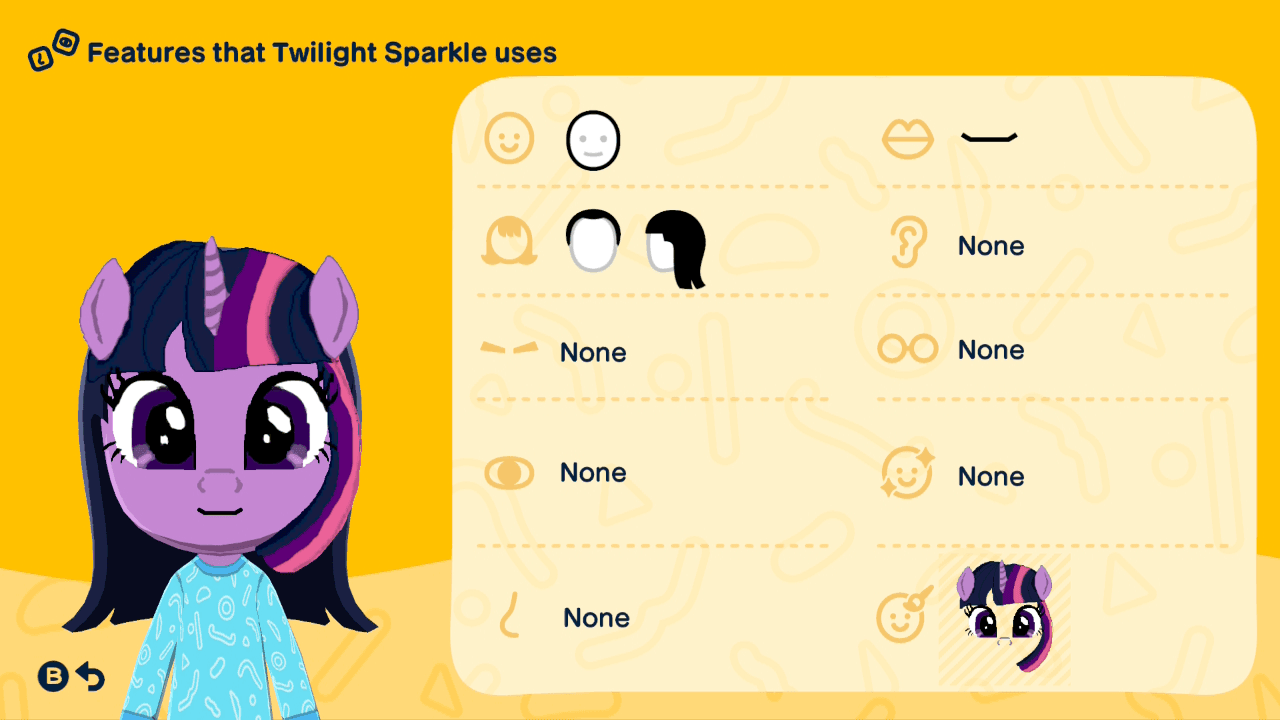Screen dimensions: 1280x720
Task: Select the long back hair thumbnail
Action: pos(676,249)
